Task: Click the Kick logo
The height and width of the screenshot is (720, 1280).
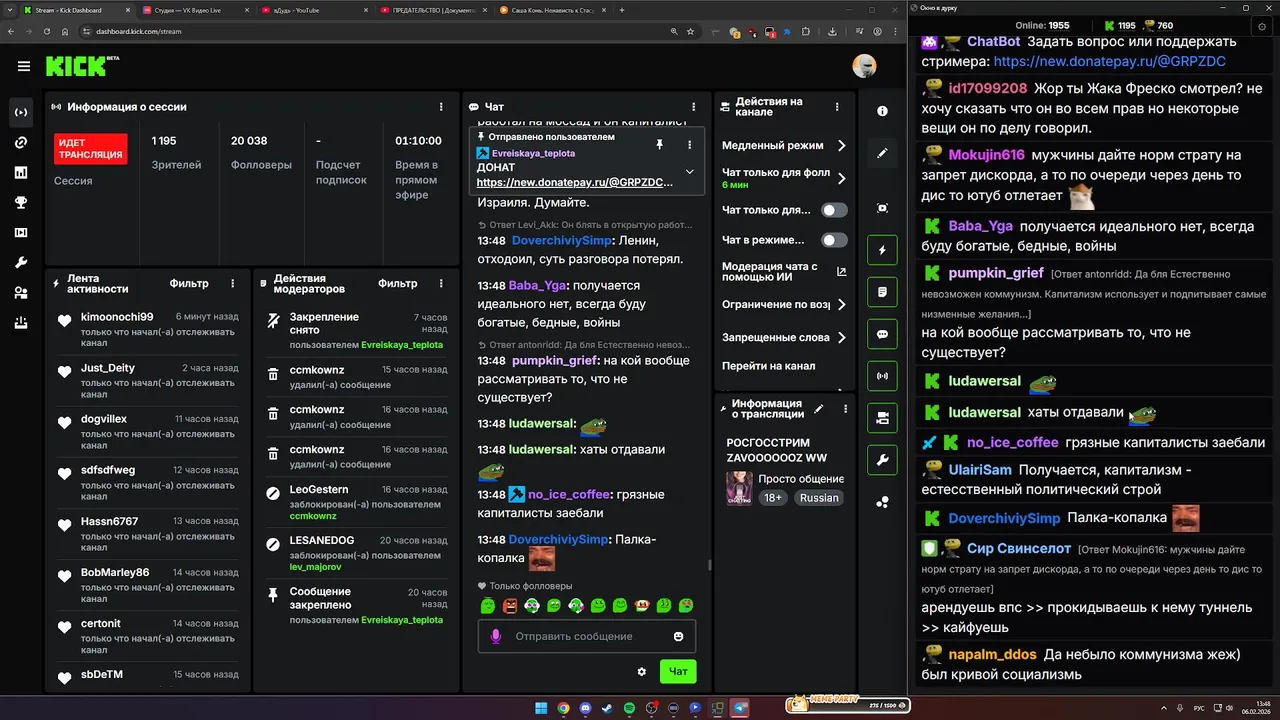Action: tap(82, 66)
